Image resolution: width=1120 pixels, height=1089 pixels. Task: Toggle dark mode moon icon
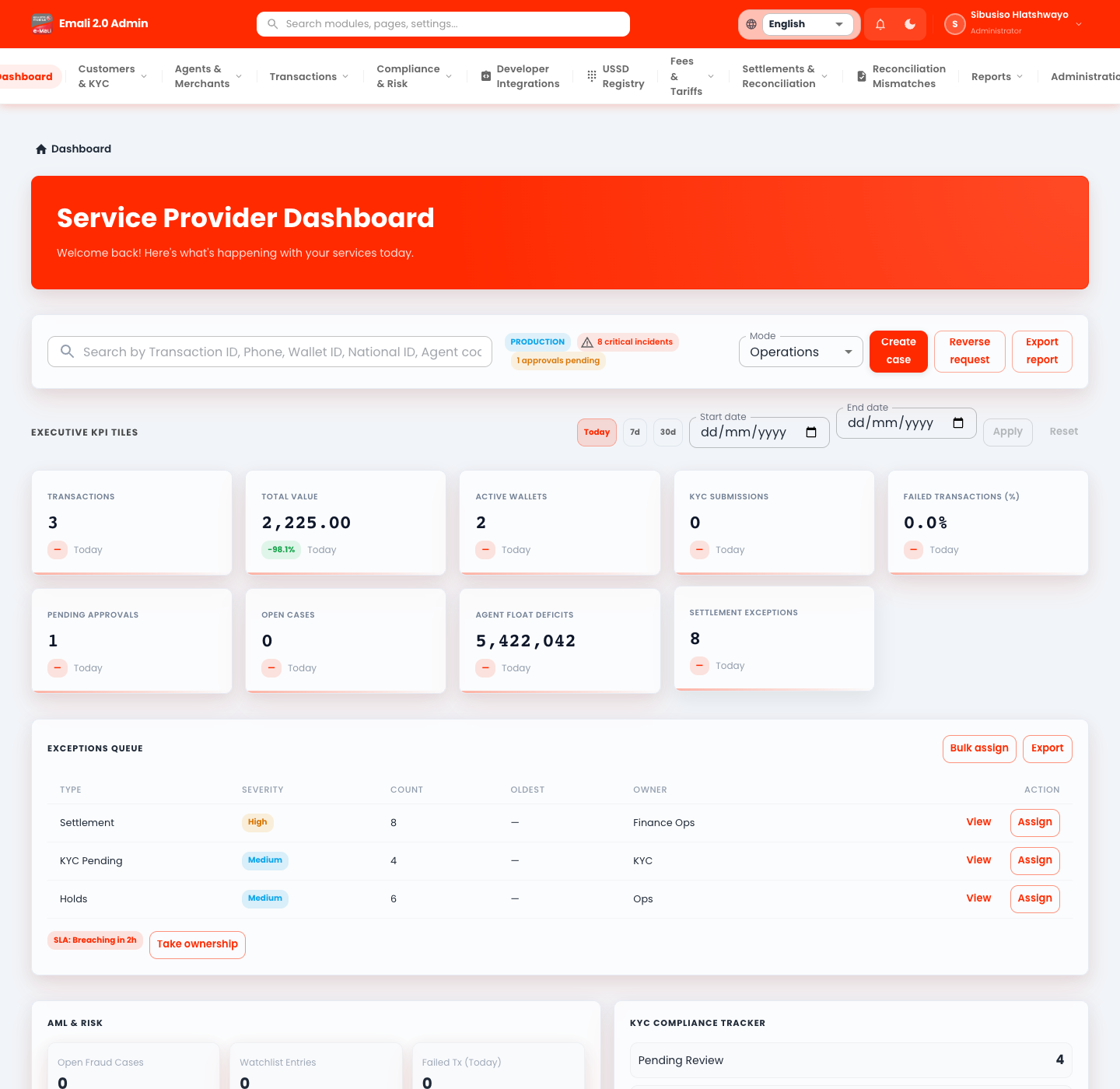click(x=910, y=24)
